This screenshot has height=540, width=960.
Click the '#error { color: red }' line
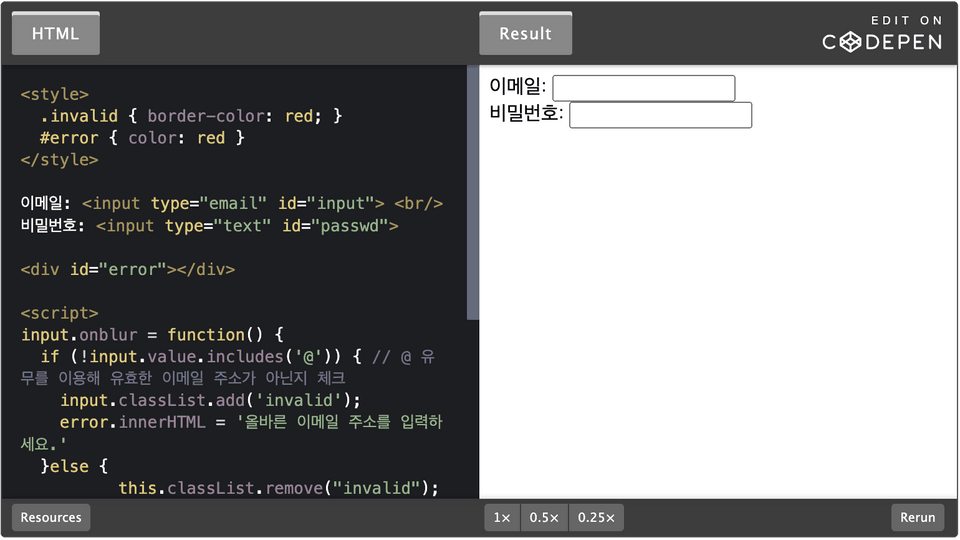142,138
